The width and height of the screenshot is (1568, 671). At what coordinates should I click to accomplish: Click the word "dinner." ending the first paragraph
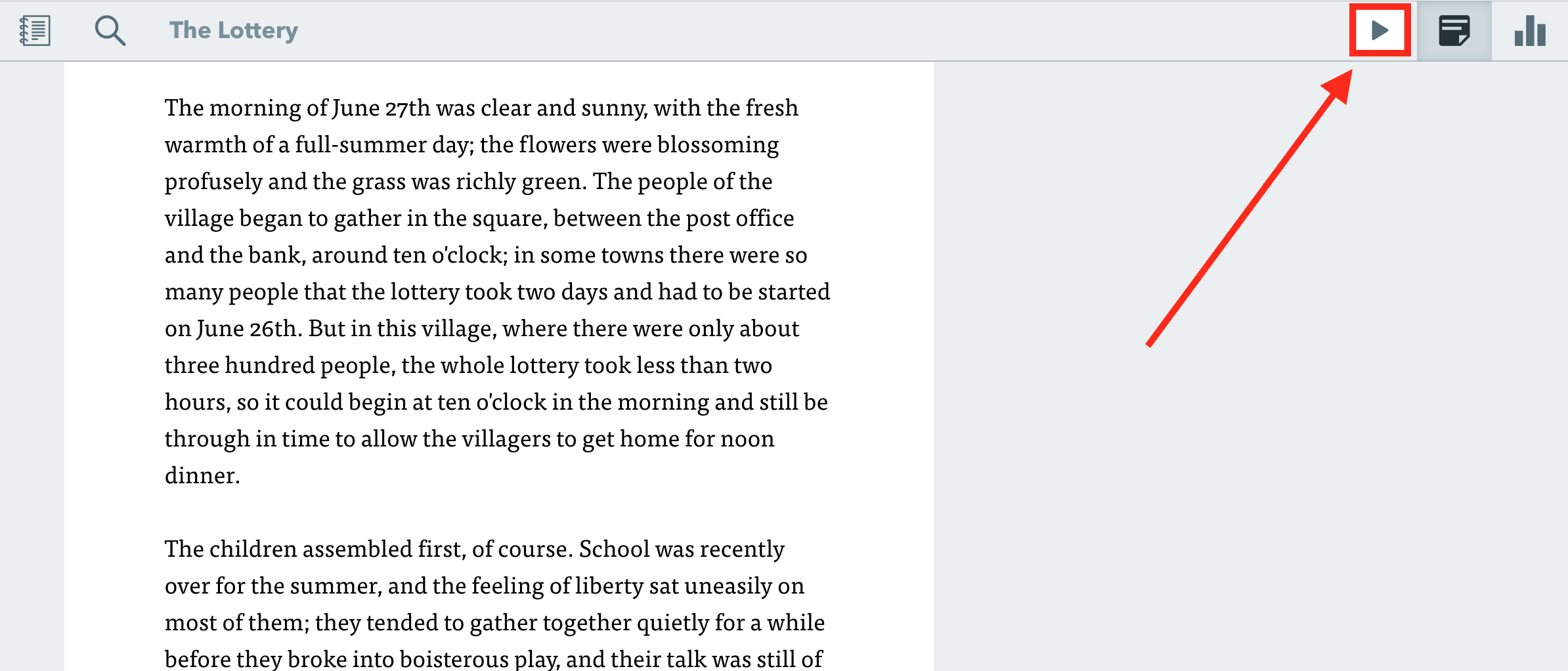(202, 475)
